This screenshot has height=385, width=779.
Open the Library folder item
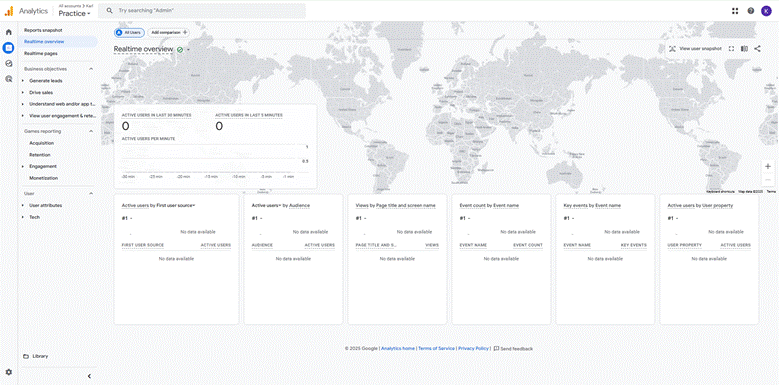click(36, 356)
